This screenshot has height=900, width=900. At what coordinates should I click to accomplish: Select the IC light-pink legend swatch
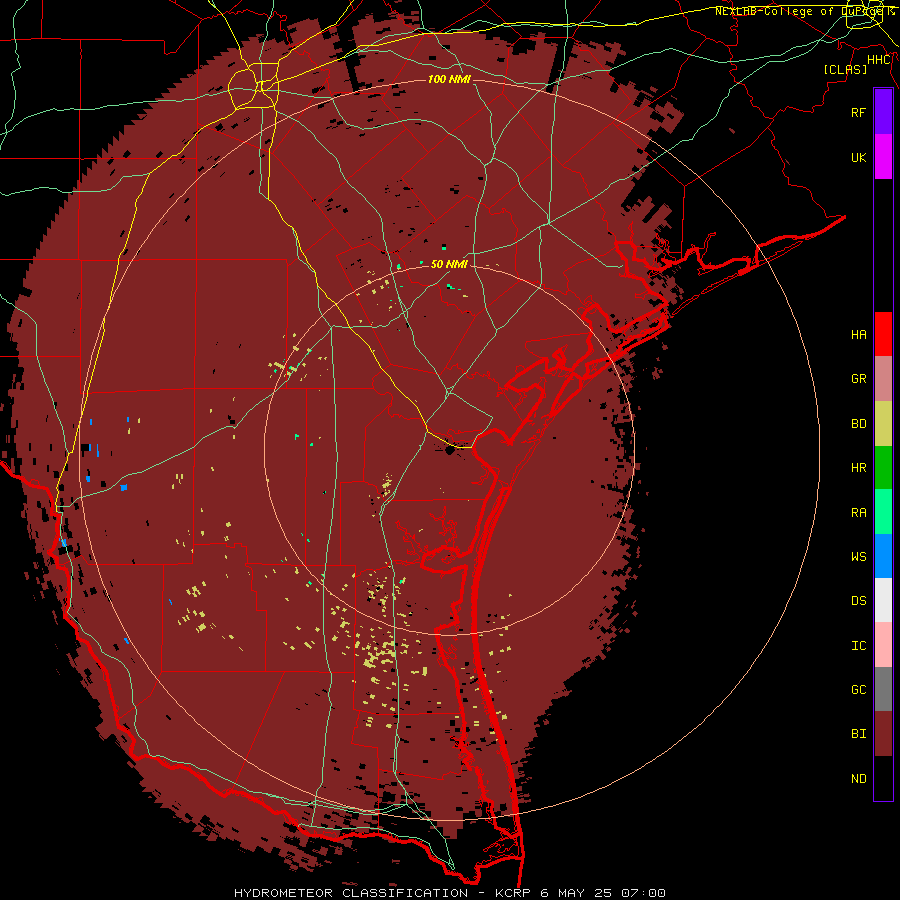point(883,645)
